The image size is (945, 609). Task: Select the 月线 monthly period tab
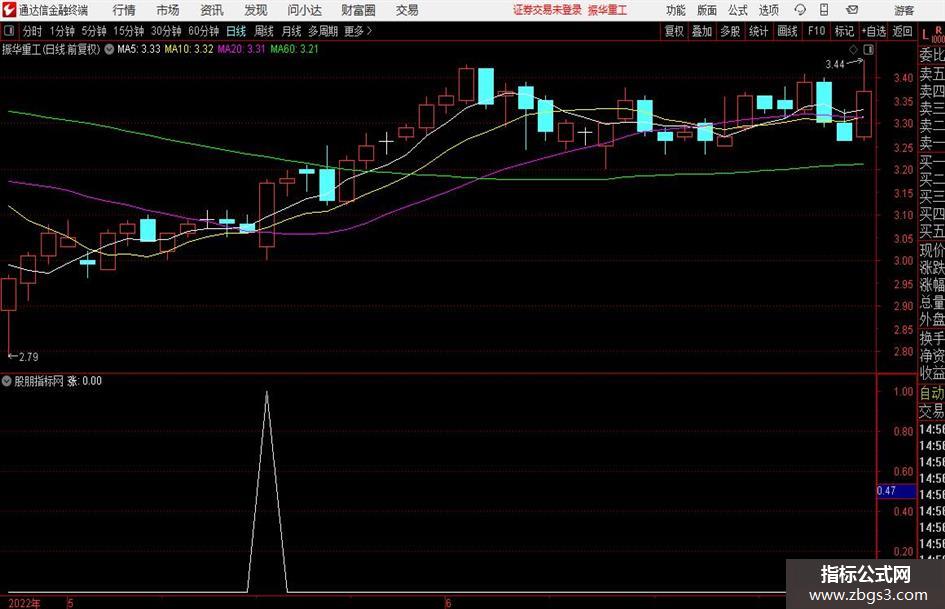tap(291, 31)
